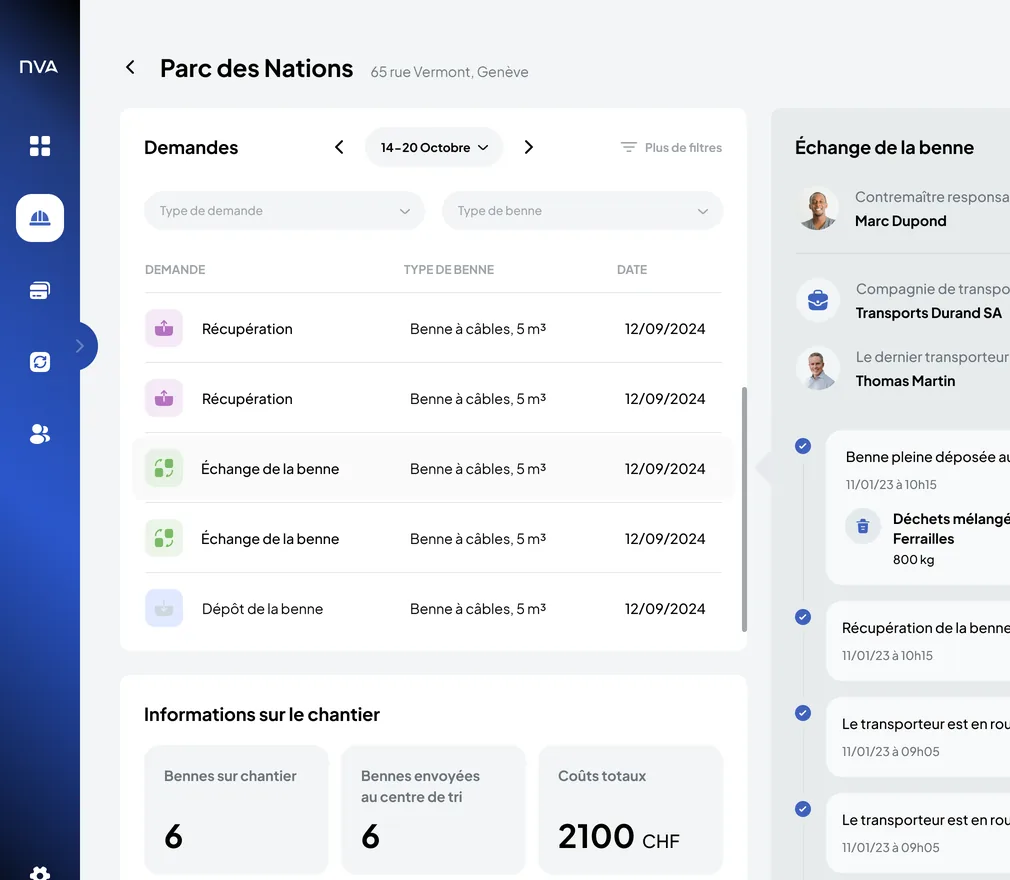1010x880 pixels.
Task: Click the Parc des Nations title
Action: 256,68
